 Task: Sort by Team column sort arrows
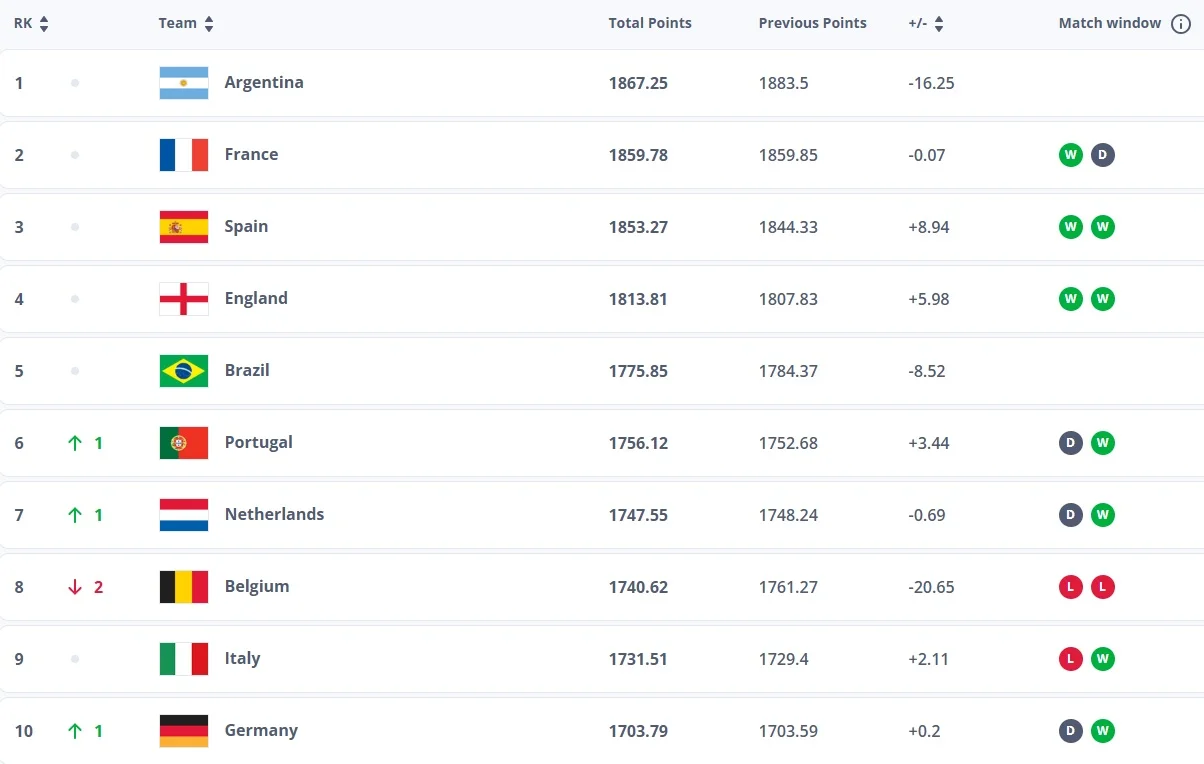coord(208,24)
